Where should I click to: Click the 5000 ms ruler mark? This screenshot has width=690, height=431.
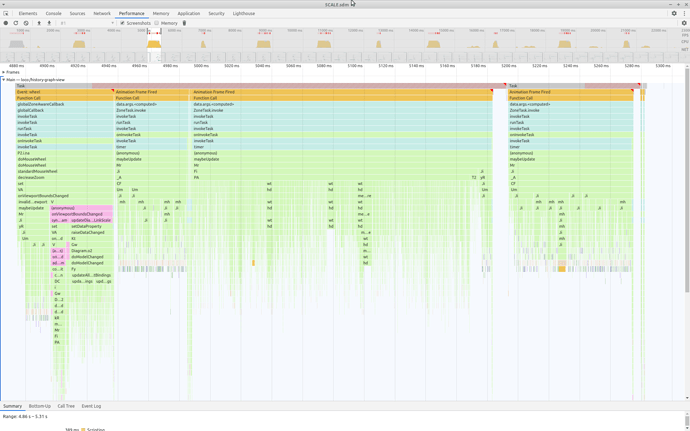(x=201, y=66)
